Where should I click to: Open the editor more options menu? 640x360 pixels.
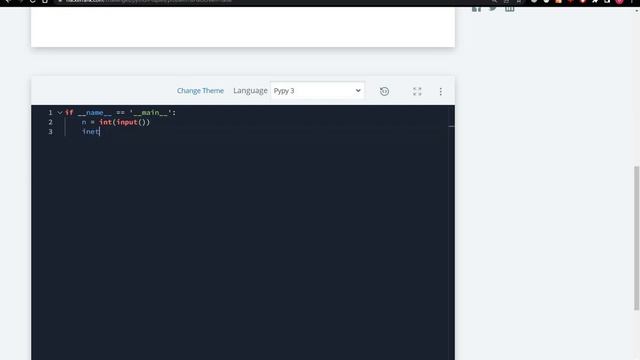[440, 91]
